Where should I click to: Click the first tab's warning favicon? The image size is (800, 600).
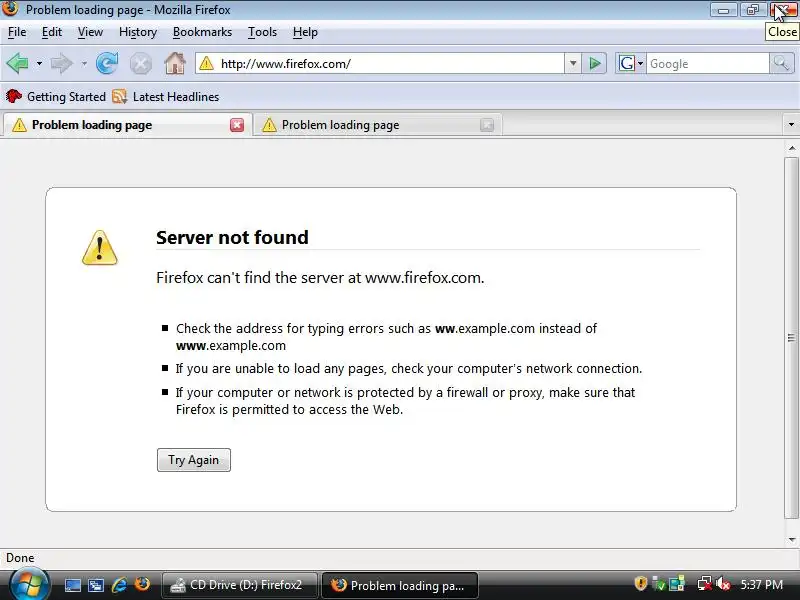19,125
